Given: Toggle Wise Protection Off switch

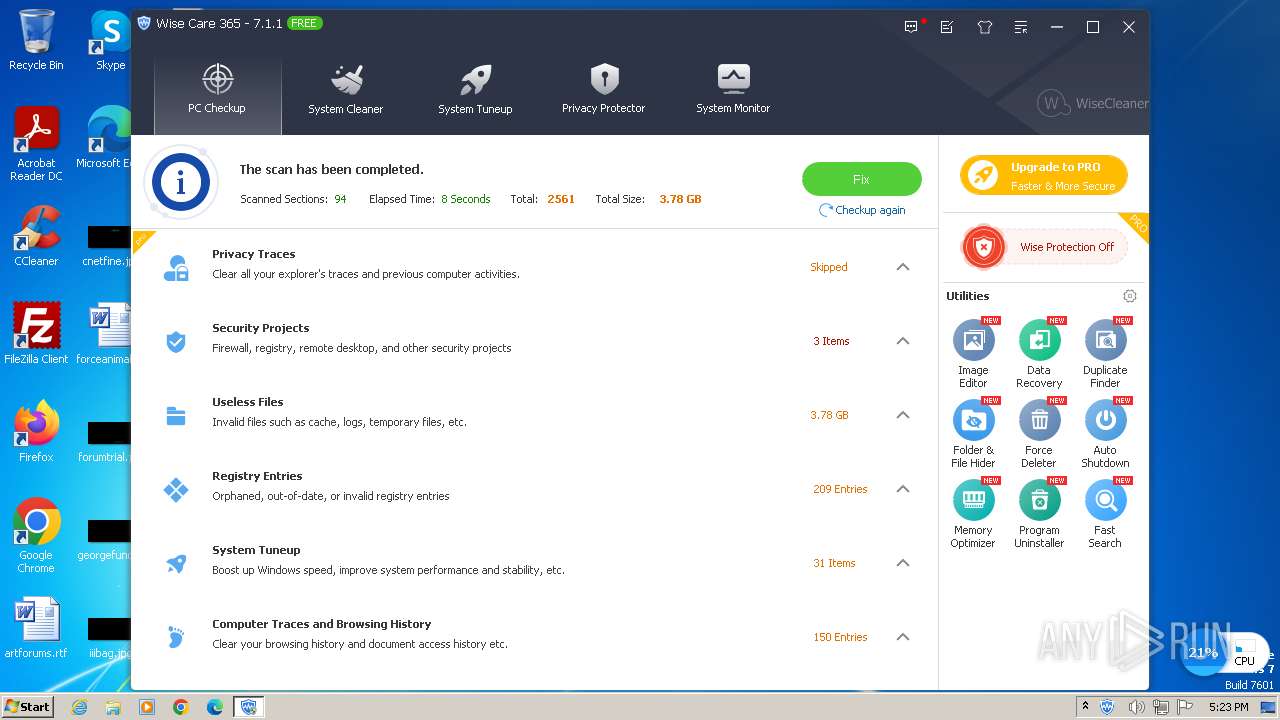Looking at the screenshot, I should click(x=1044, y=247).
